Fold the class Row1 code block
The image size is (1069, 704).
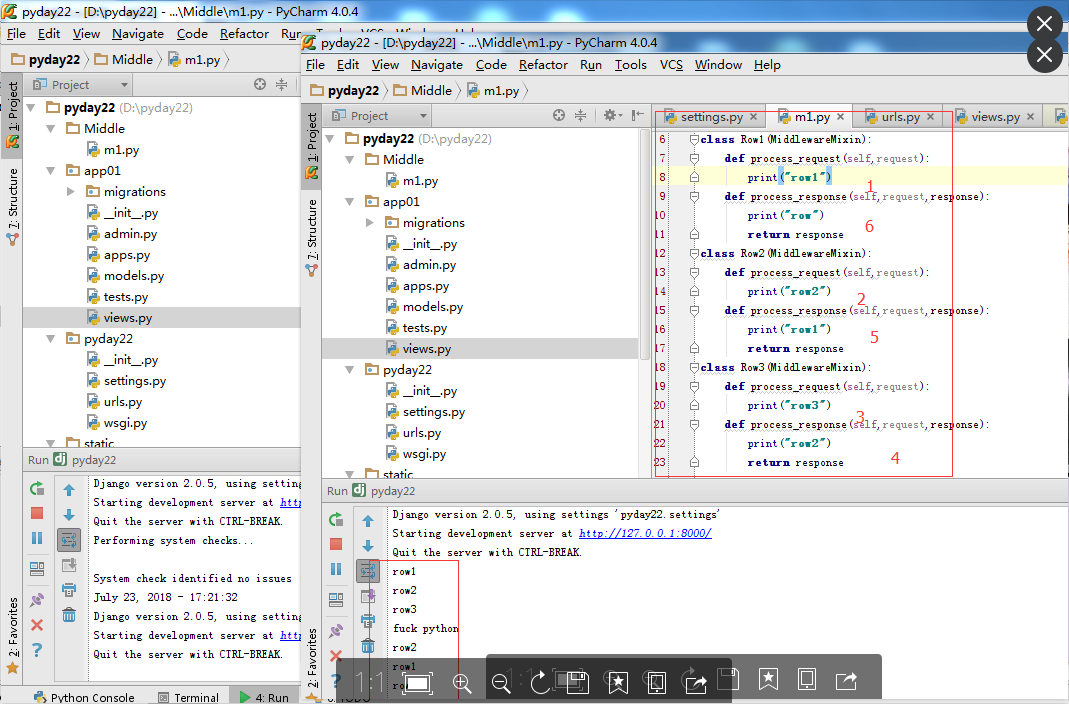click(x=694, y=140)
